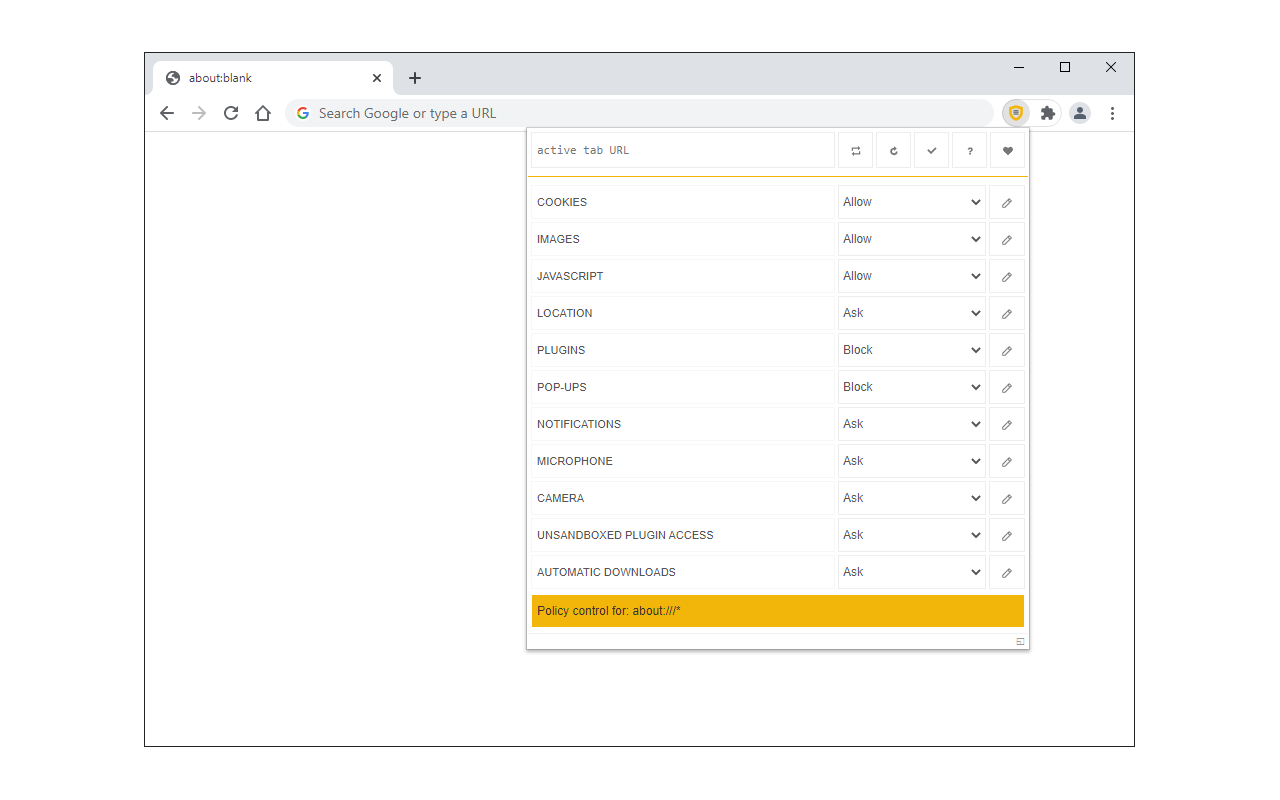Screen dimensions: 1280x800
Task: Click the heart icon in popup toolbar
Action: point(1008,151)
